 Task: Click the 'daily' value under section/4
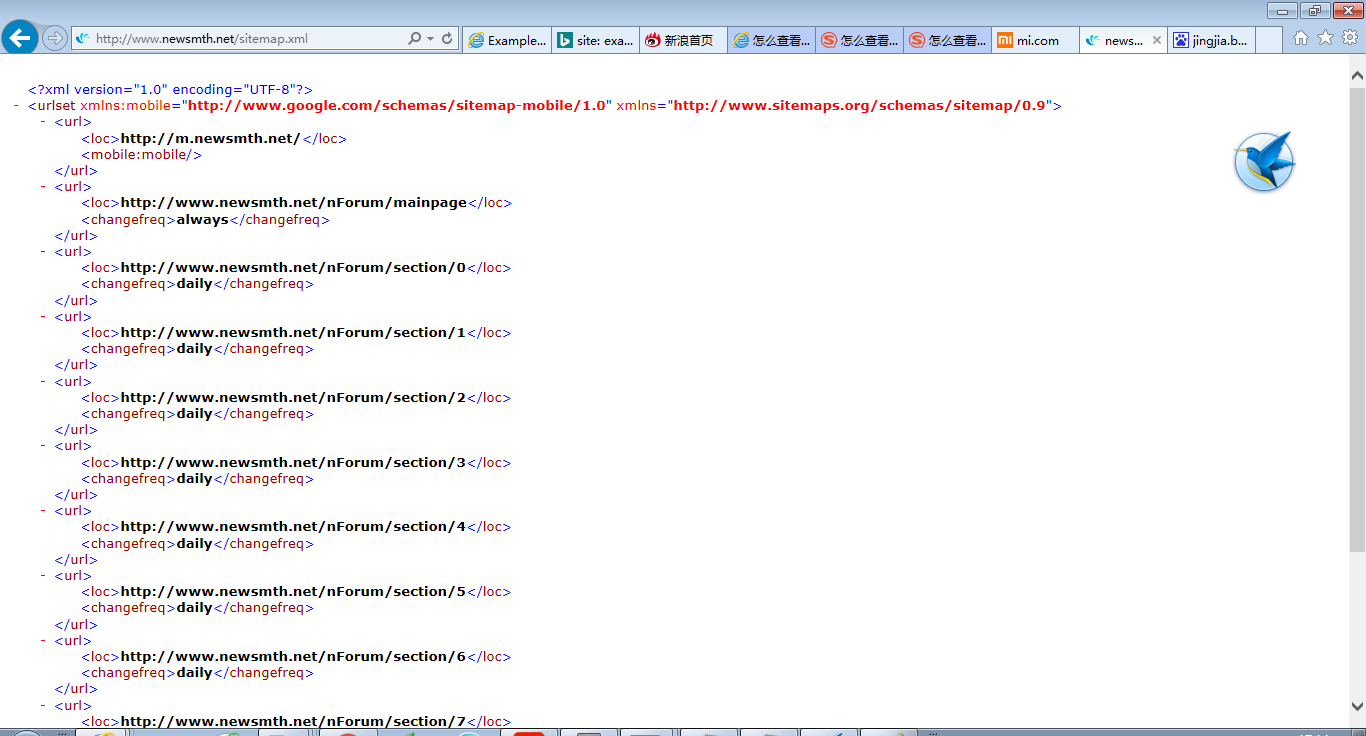point(195,543)
